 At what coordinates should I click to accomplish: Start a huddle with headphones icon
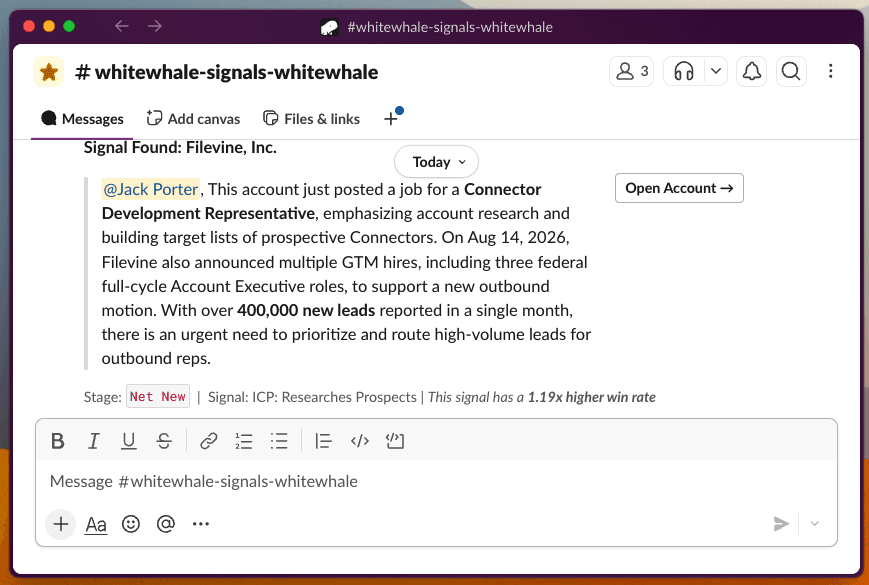(x=684, y=71)
